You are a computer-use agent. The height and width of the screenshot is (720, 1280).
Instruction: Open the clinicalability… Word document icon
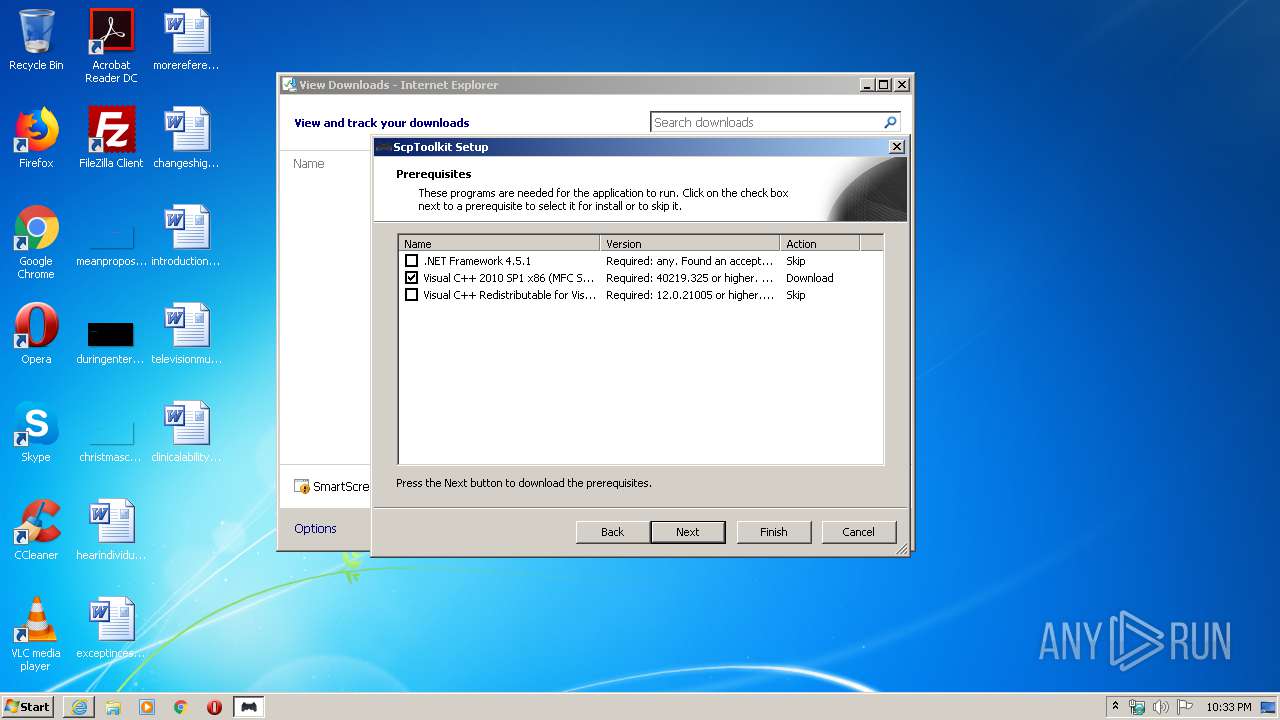tap(186, 432)
